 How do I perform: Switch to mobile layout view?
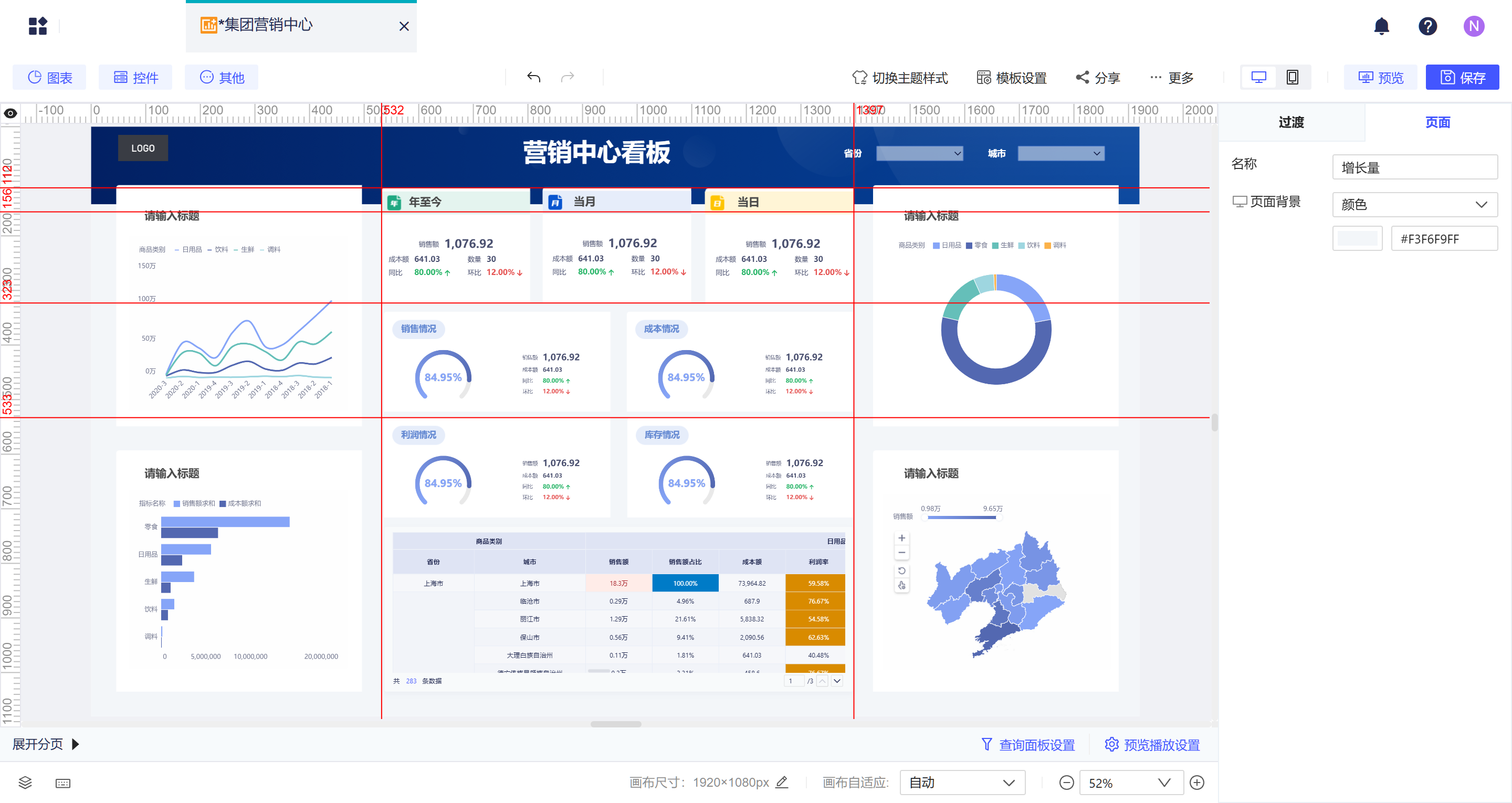point(1292,77)
